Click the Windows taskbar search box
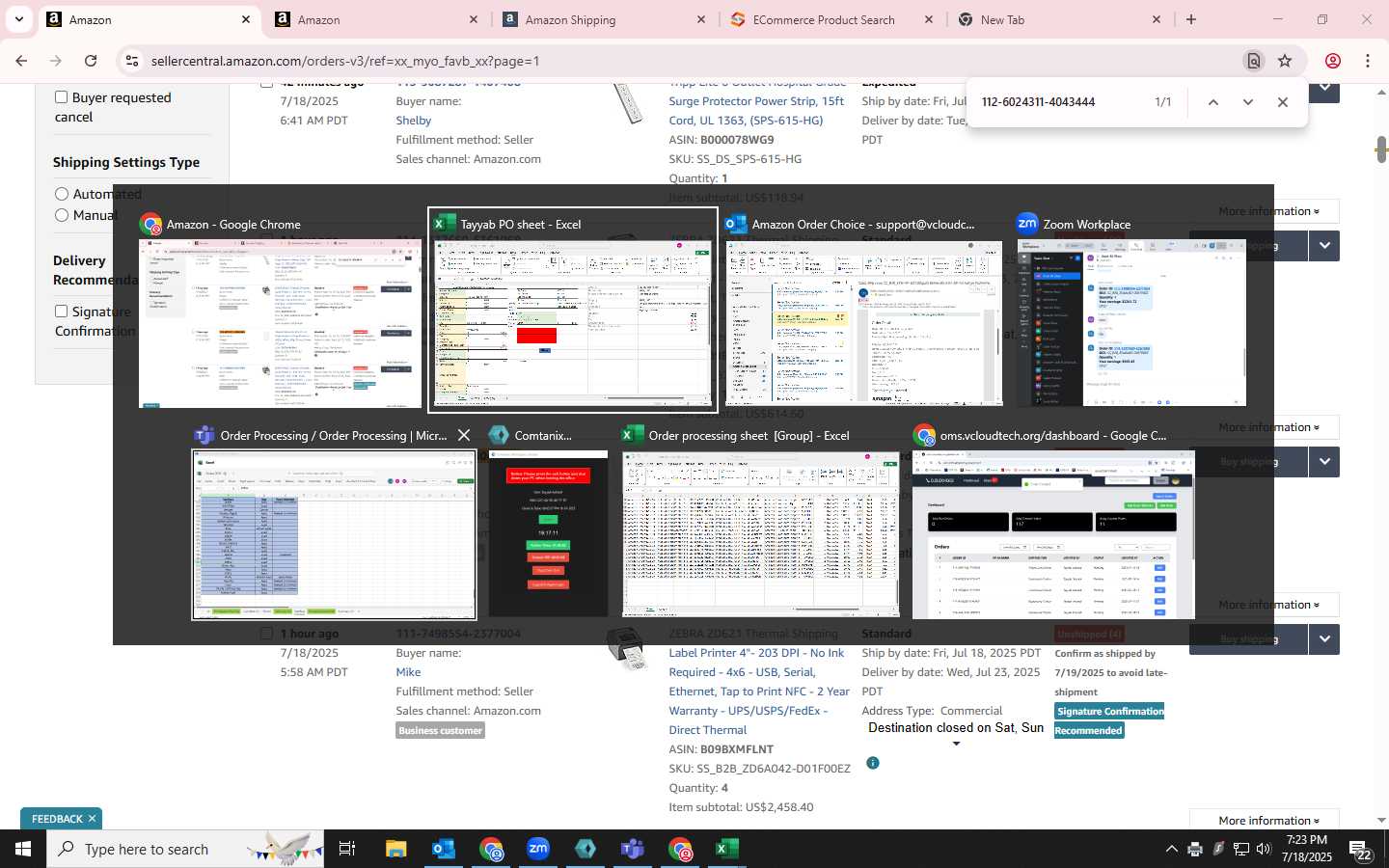 pyautogui.click(x=185, y=849)
